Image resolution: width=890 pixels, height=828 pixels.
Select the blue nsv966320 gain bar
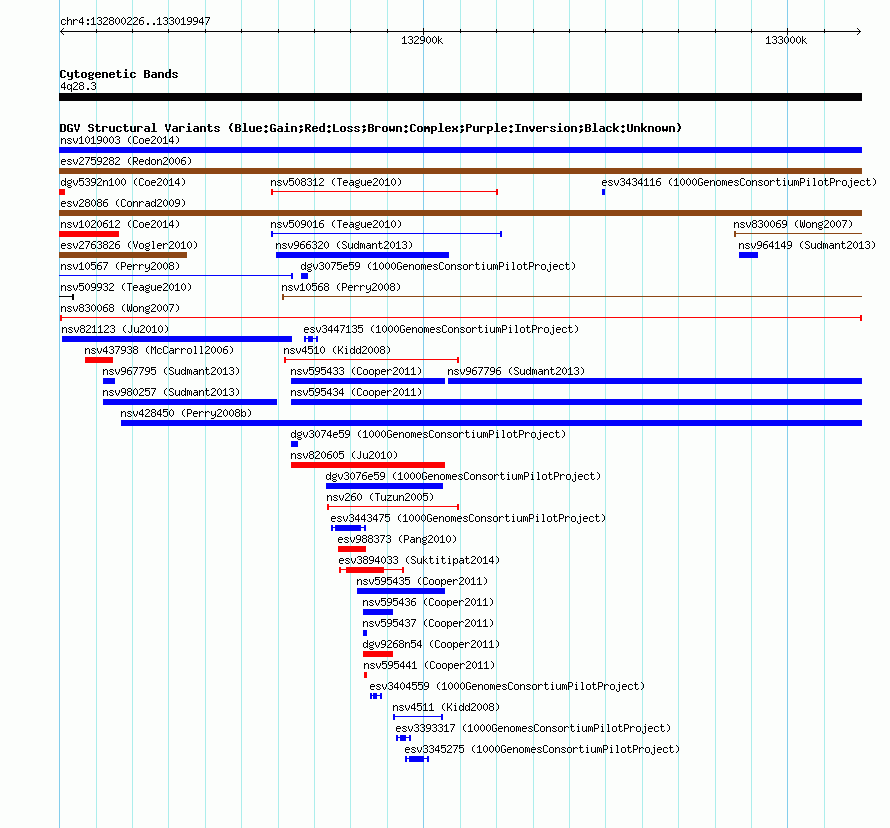(x=362, y=255)
